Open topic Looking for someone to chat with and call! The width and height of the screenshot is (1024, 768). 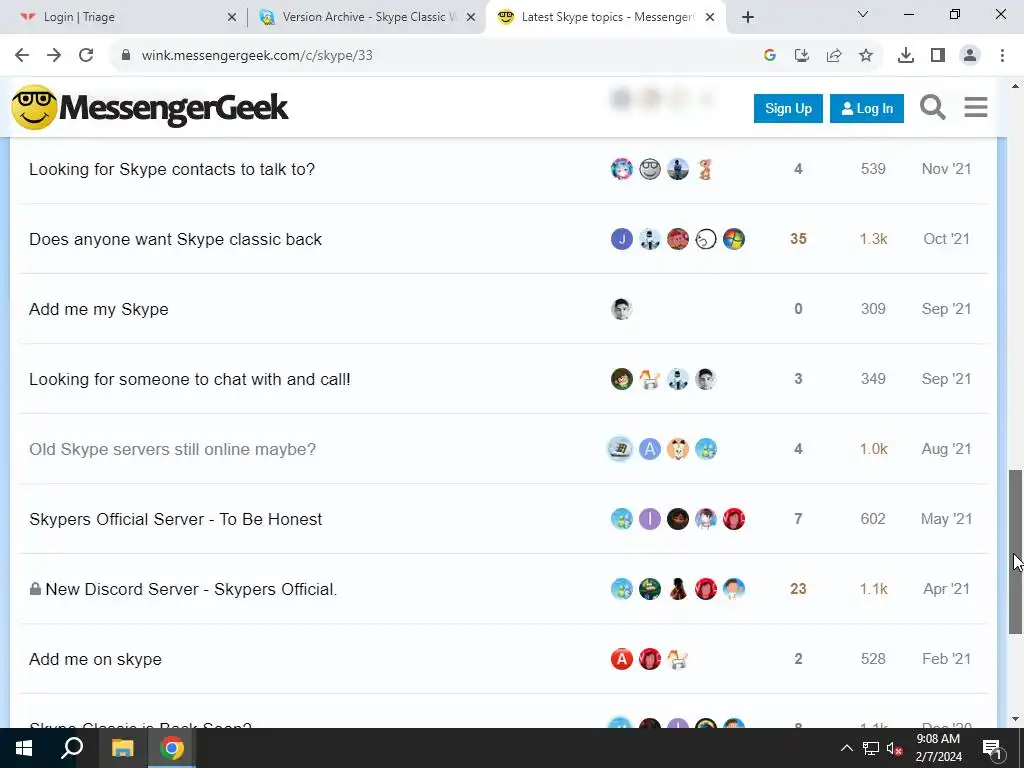point(189,379)
